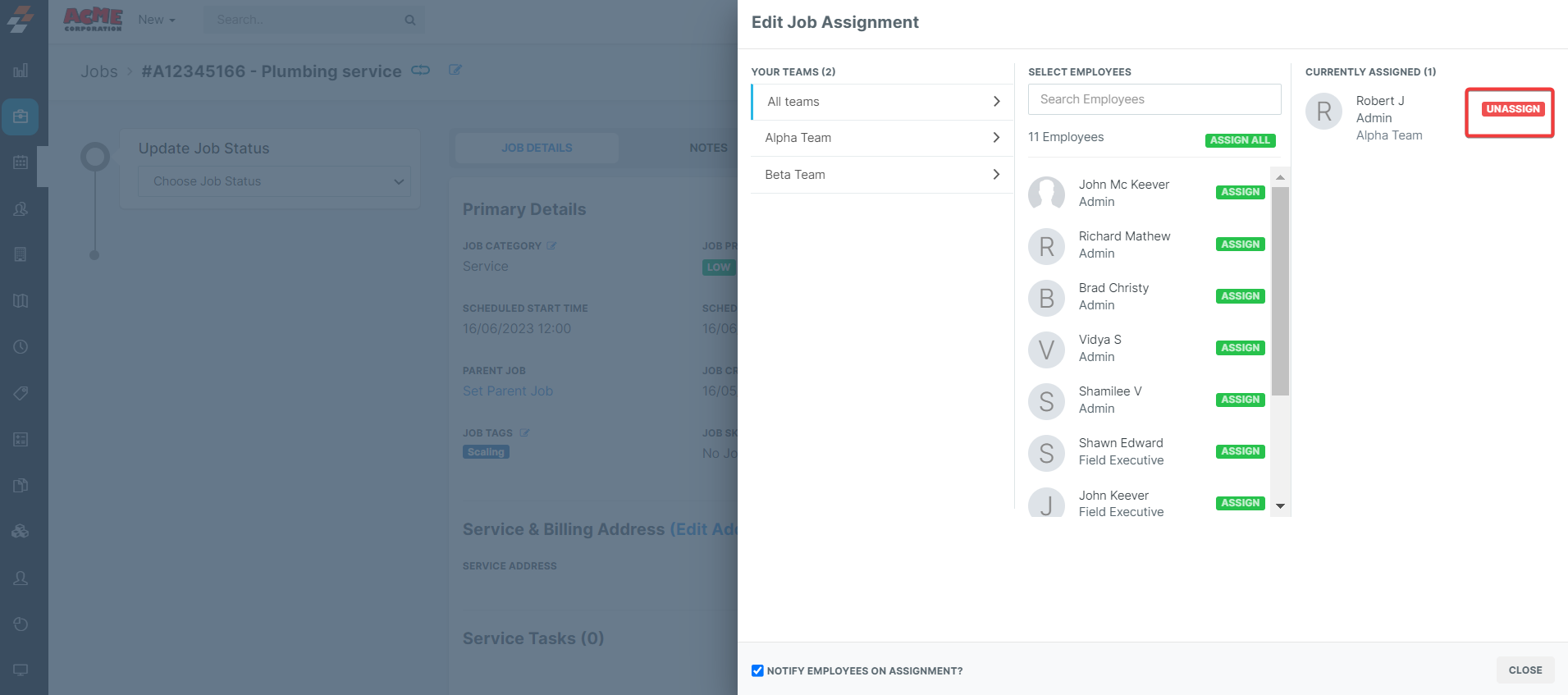
Task: Click the Assign All button
Action: [x=1239, y=140]
